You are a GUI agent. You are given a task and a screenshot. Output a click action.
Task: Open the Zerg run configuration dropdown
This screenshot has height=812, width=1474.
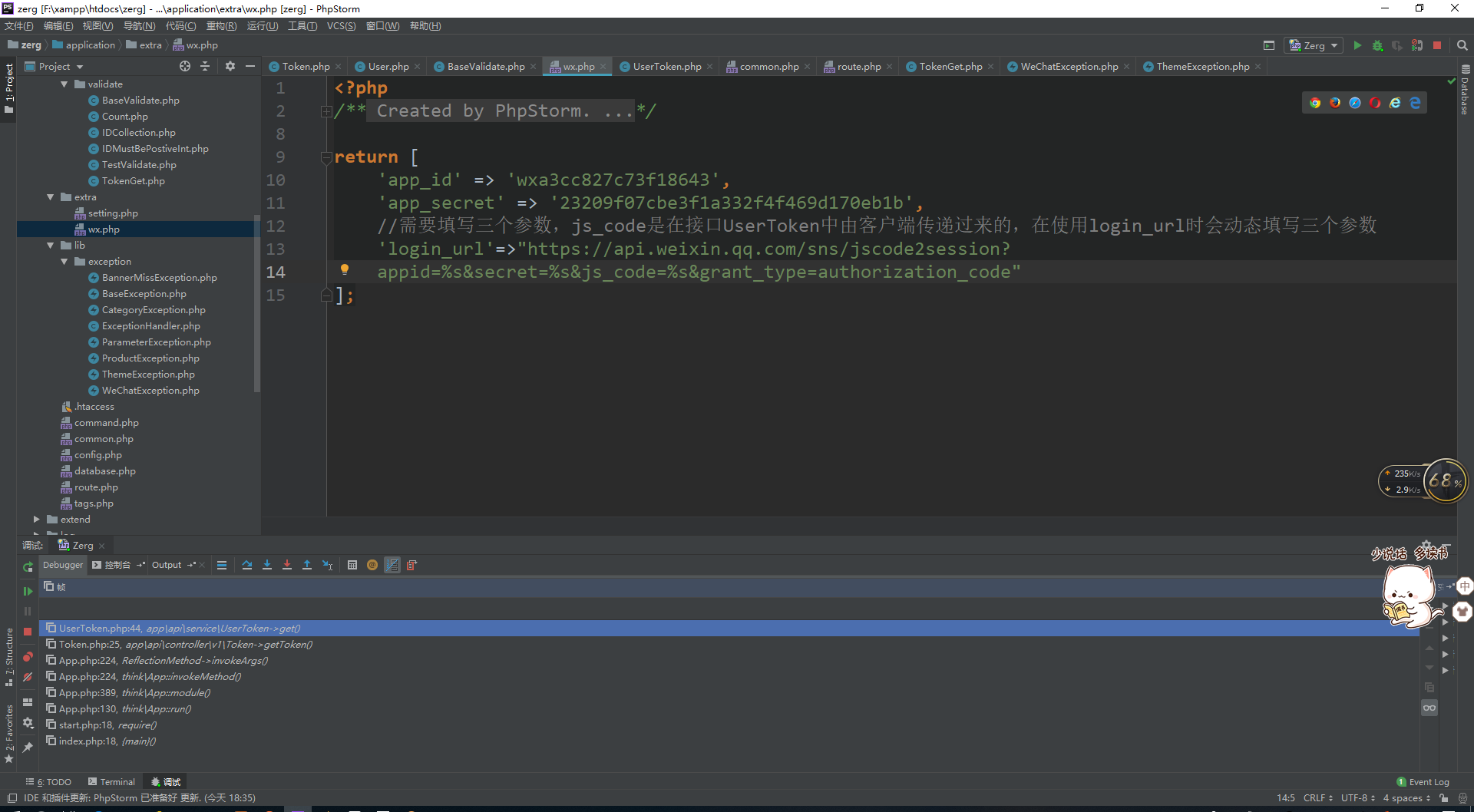pos(1314,45)
